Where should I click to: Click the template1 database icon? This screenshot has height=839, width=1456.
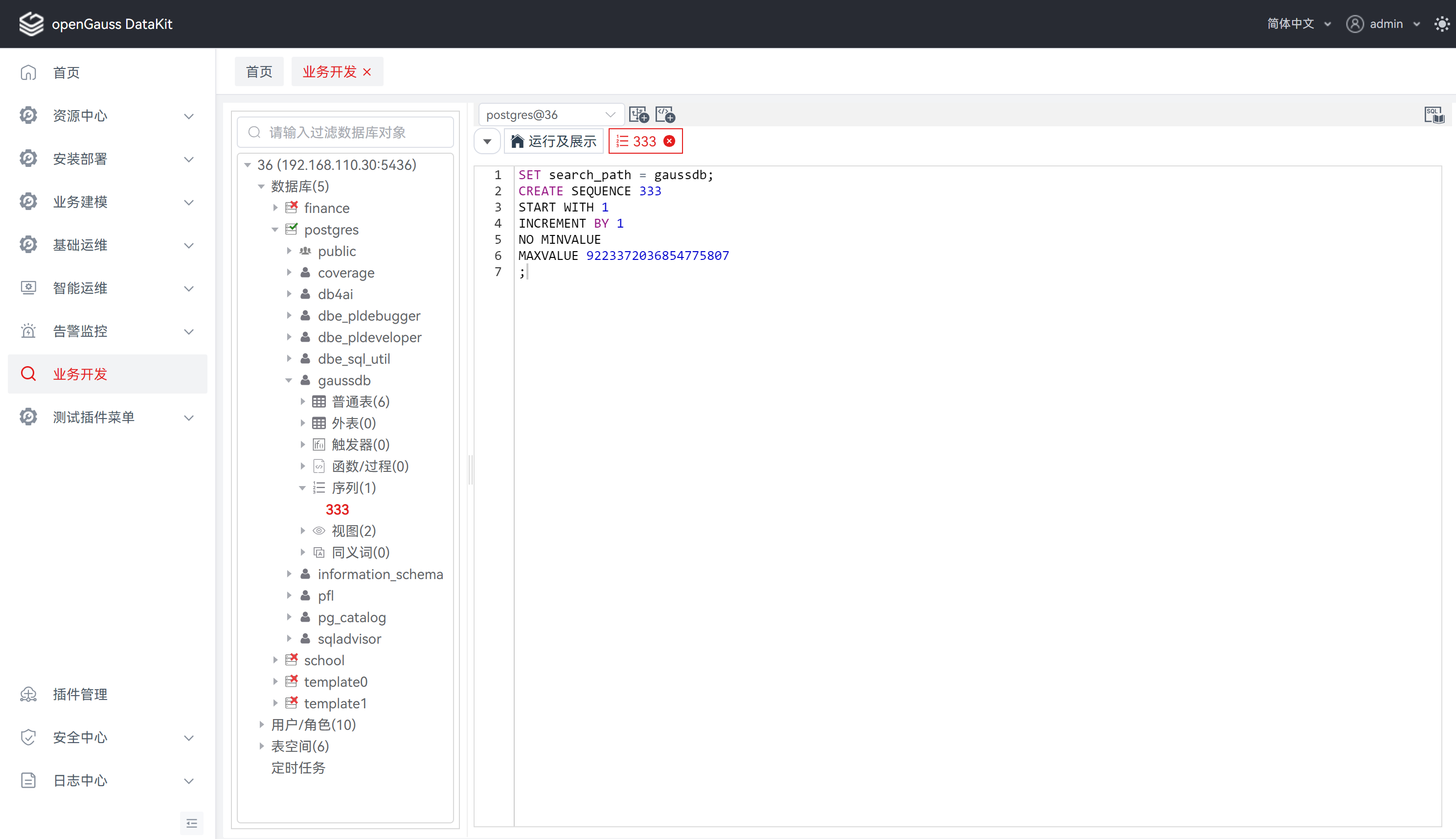[x=292, y=702]
